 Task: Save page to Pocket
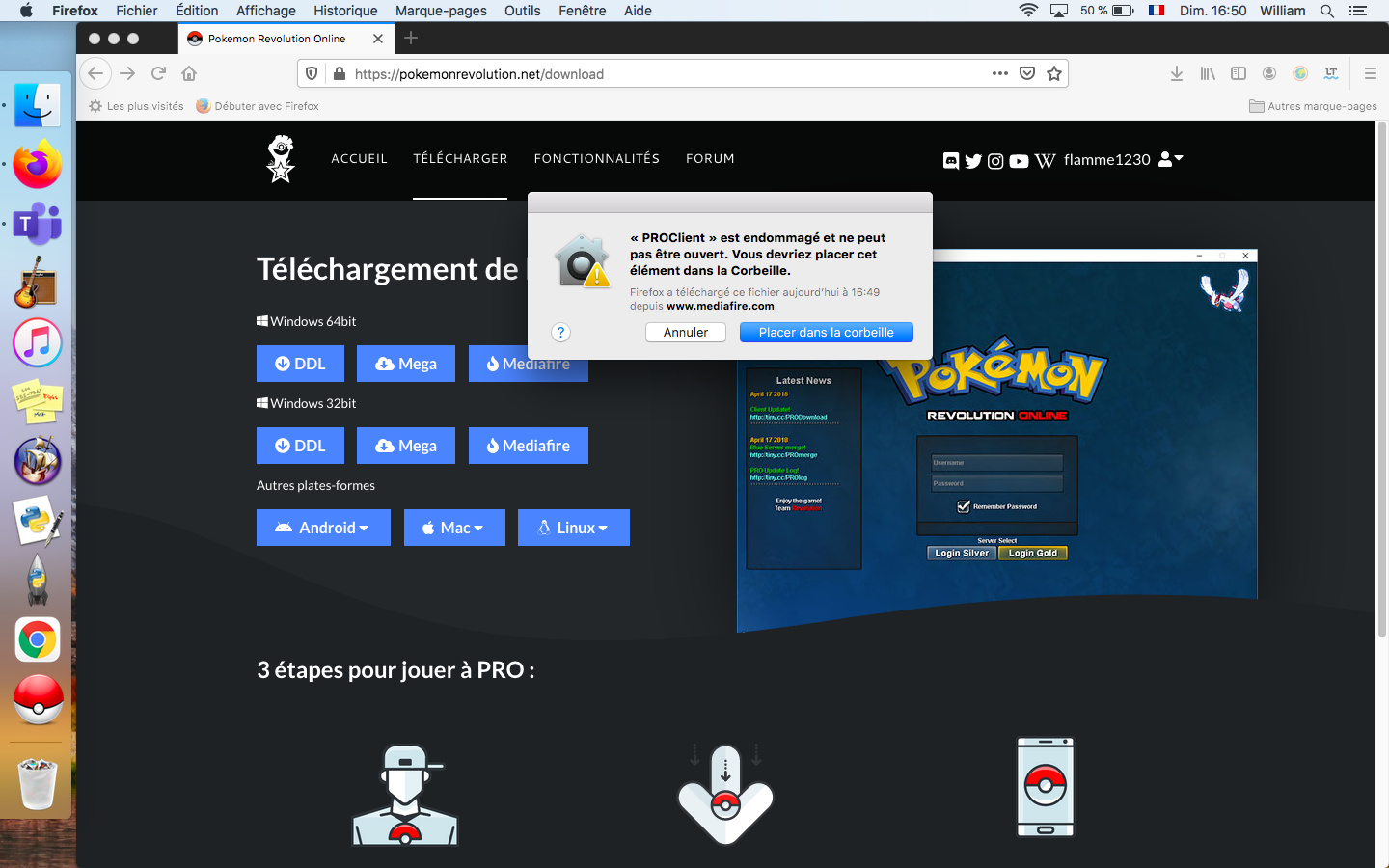coord(1027,73)
